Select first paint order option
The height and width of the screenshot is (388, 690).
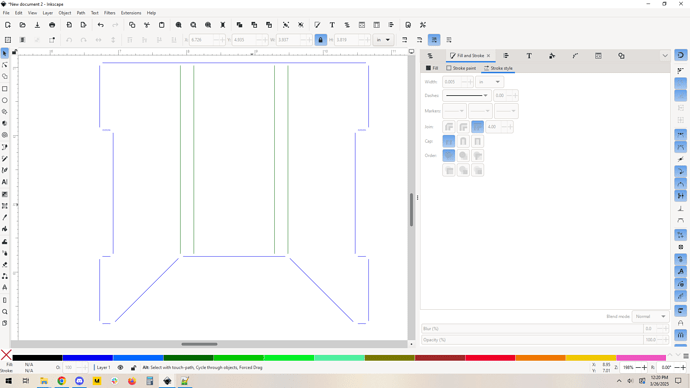point(449,155)
